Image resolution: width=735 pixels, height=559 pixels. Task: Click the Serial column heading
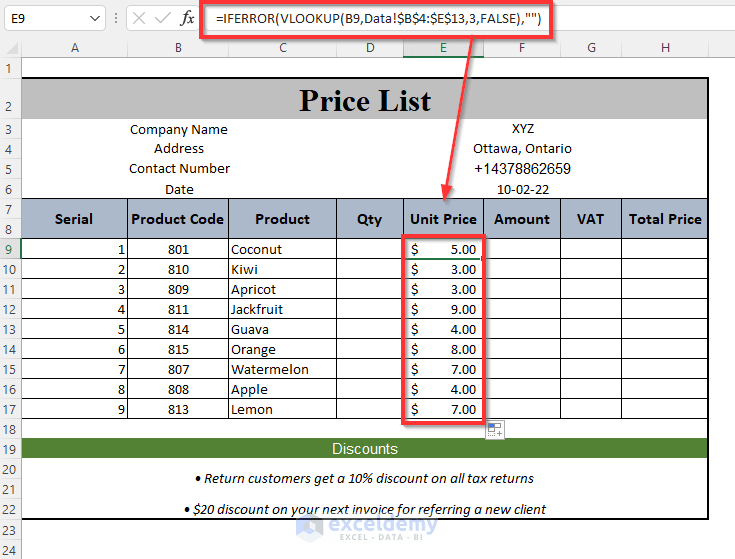coord(74,219)
